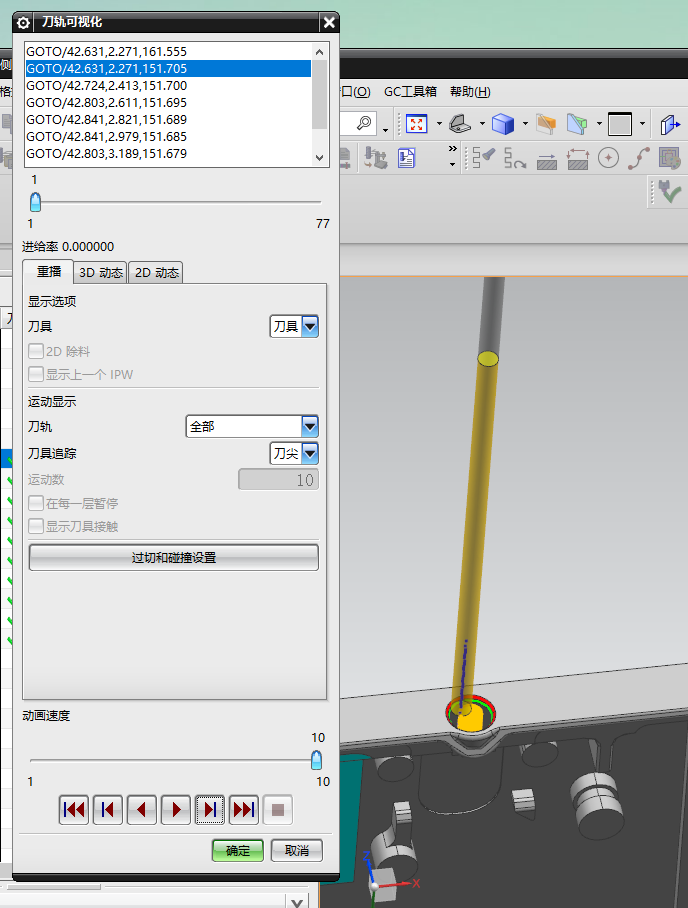Screen dimensions: 688x908
Task: Click the clip section icon
Action: (x=546, y=123)
